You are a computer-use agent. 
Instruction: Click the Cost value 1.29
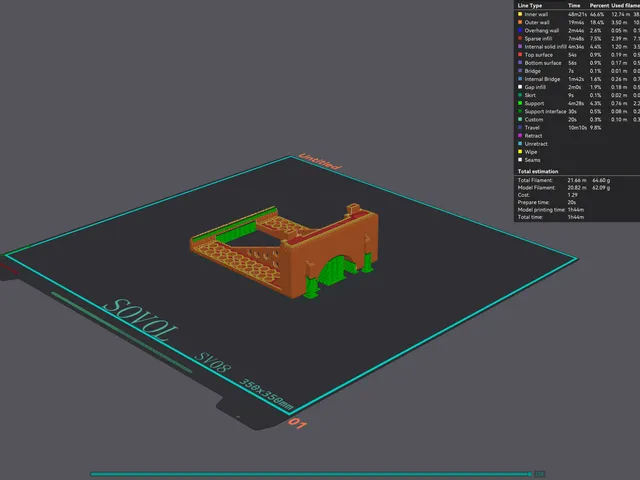[x=572, y=195]
